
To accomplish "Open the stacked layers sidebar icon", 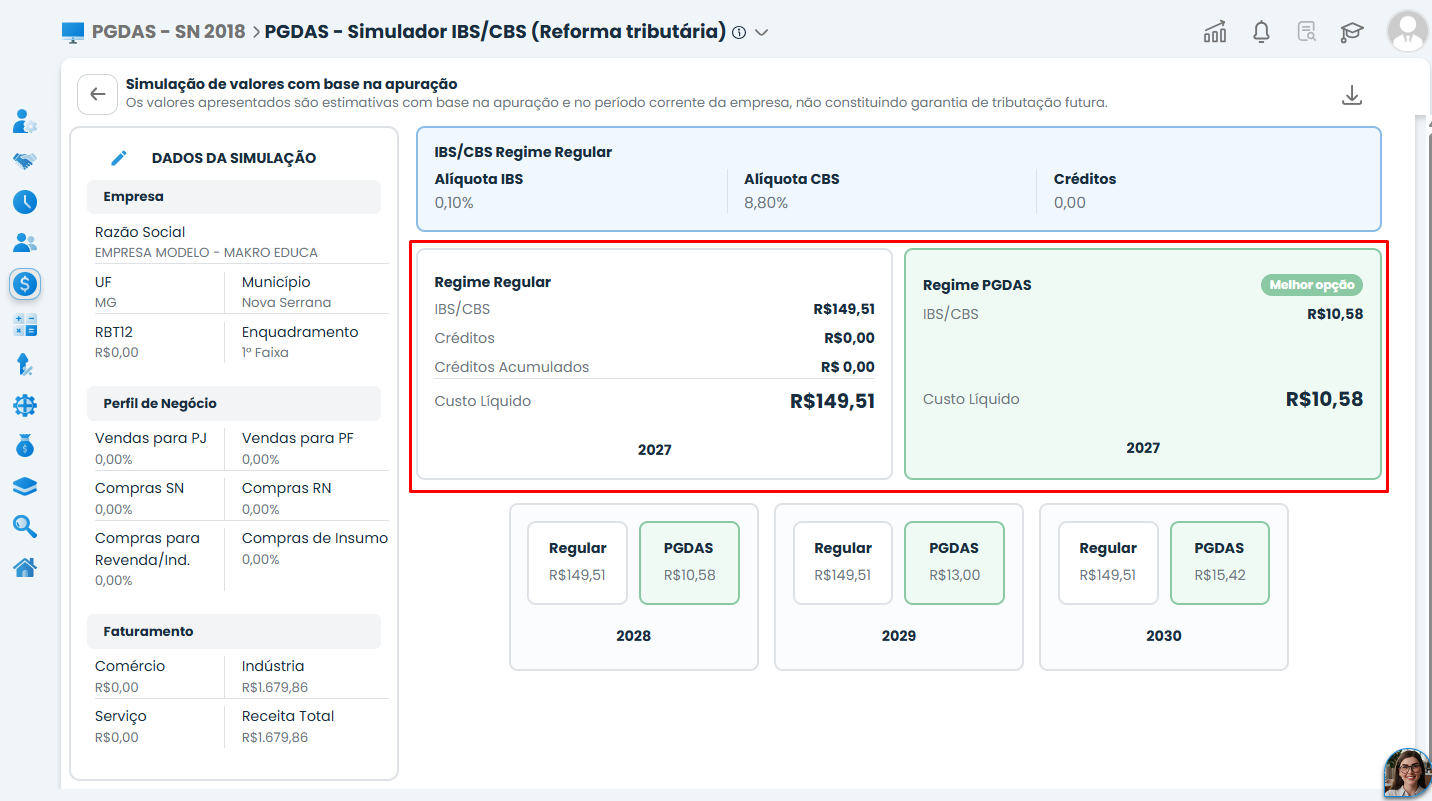I will pyautogui.click(x=25, y=487).
